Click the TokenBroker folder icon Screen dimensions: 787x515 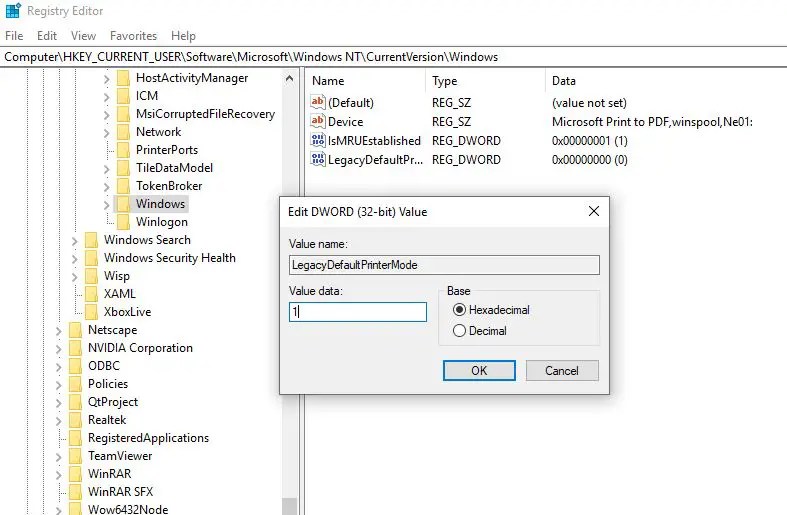pos(123,186)
